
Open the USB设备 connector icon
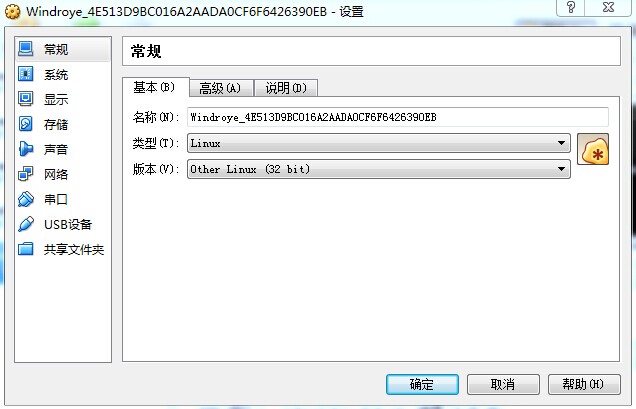point(26,224)
